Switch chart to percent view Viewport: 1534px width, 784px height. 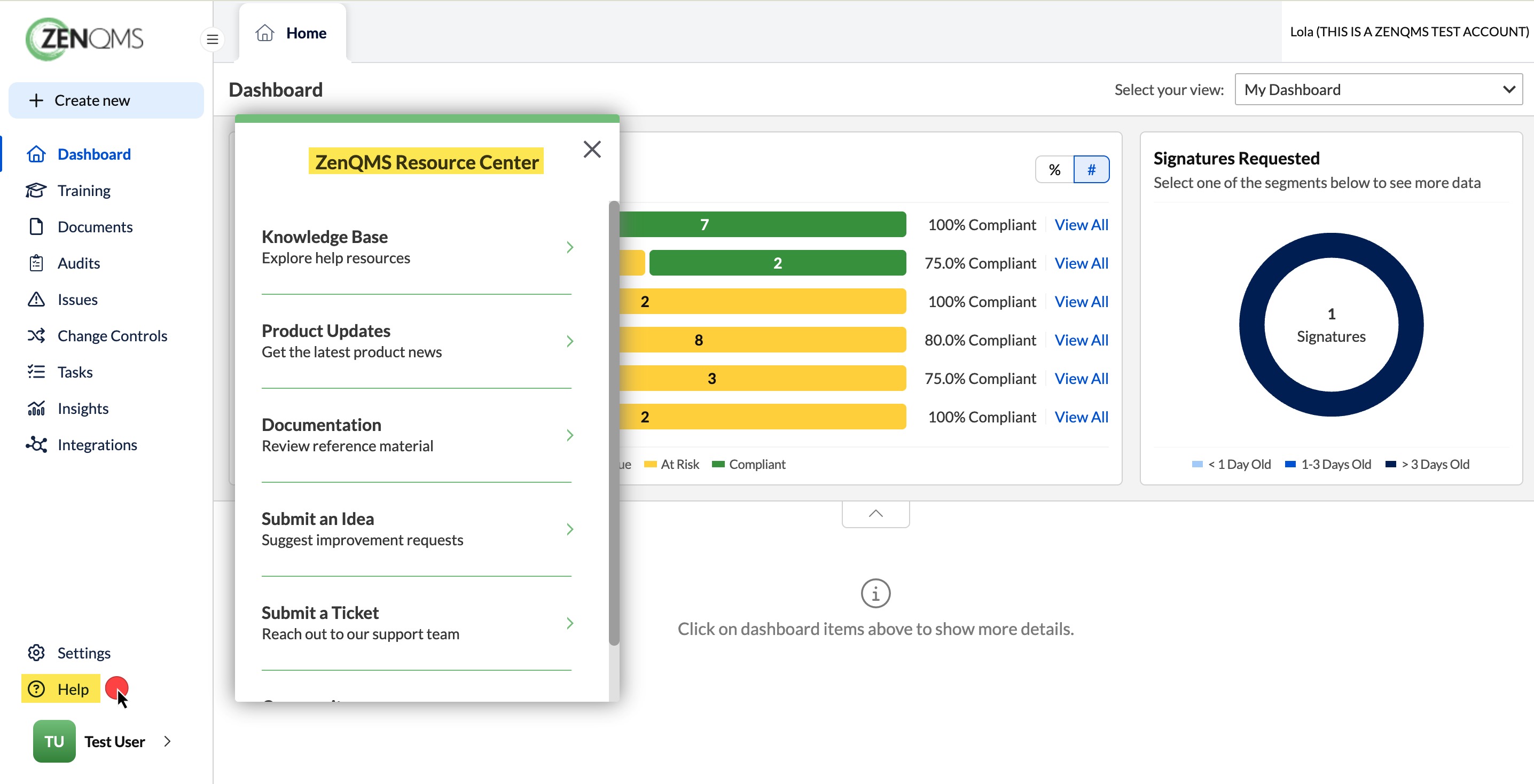1054,170
